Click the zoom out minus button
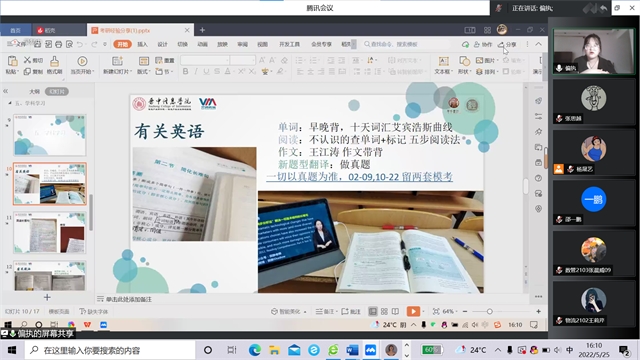The image size is (640, 360). 465,311
